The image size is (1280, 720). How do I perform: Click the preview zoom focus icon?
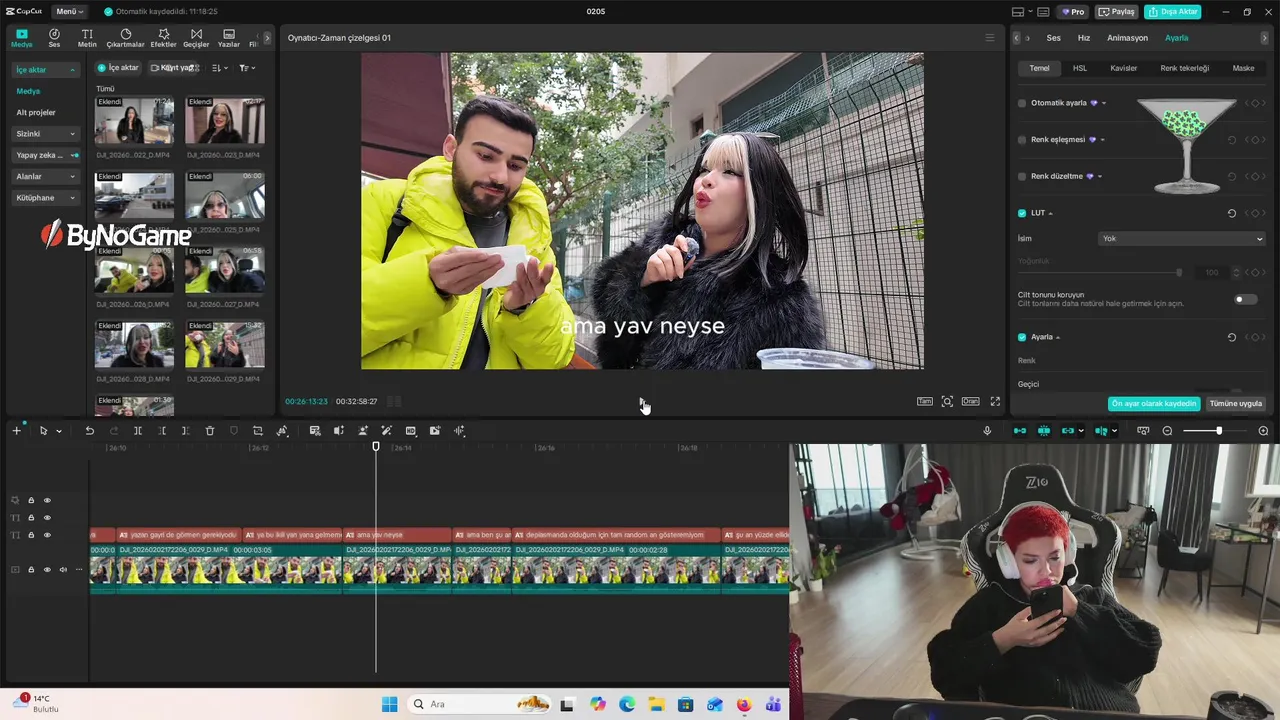[x=947, y=401]
